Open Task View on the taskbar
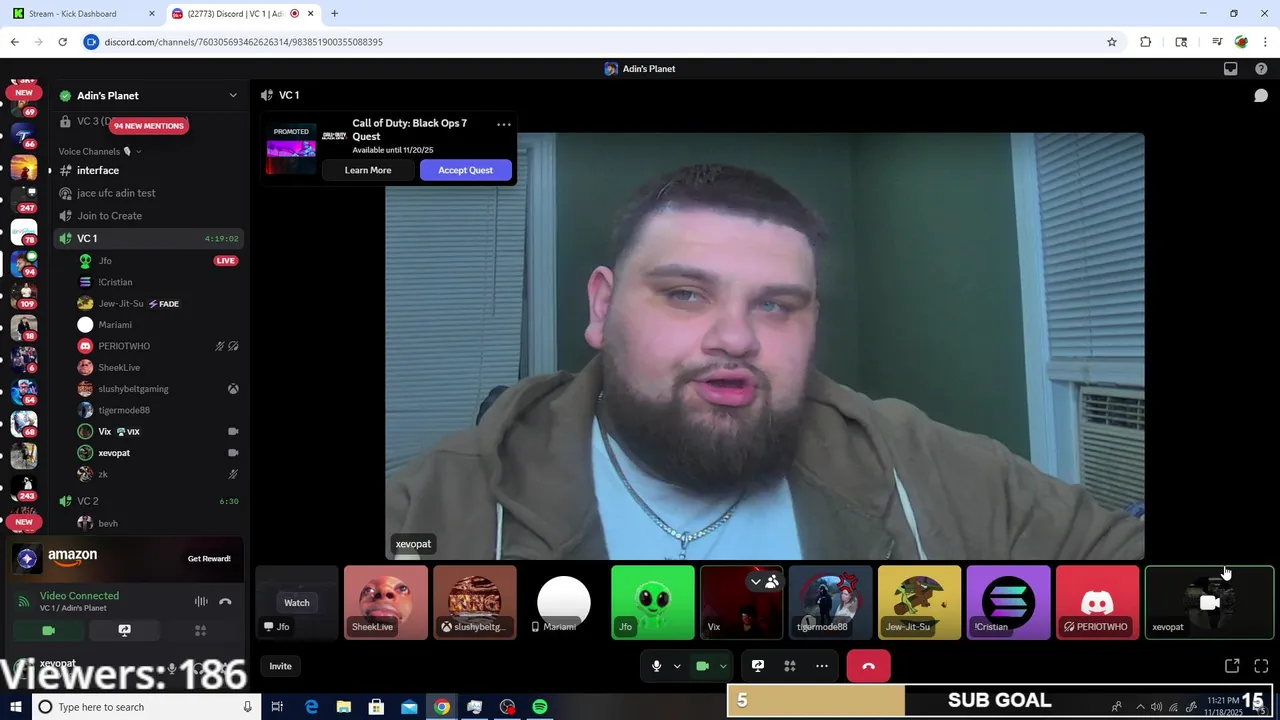1280x720 pixels. 277,707
